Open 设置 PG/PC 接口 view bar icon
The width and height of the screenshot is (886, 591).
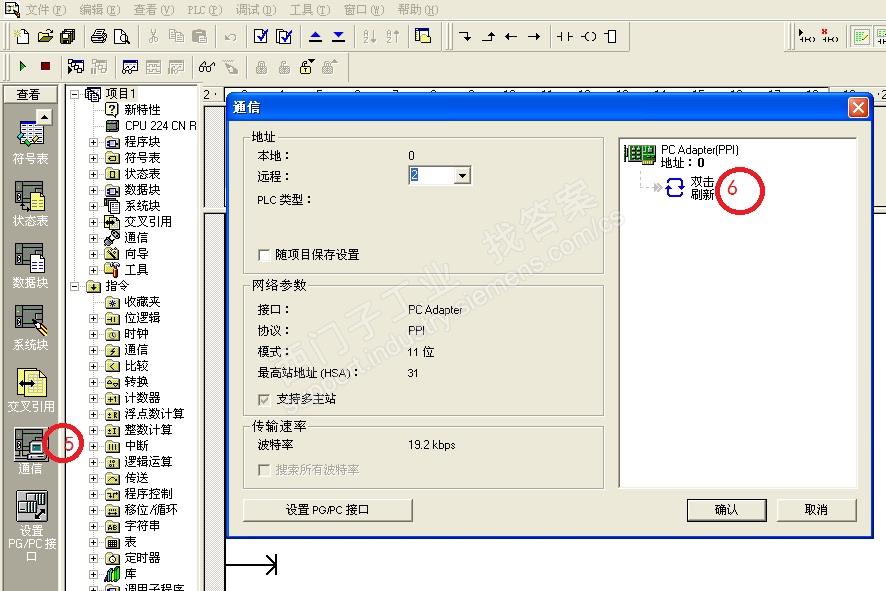point(32,527)
